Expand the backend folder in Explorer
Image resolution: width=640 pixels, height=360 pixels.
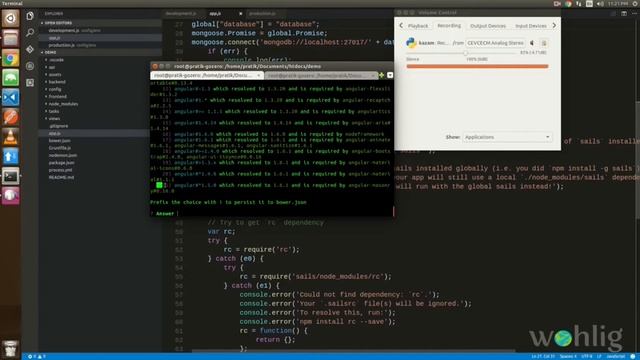(x=57, y=82)
